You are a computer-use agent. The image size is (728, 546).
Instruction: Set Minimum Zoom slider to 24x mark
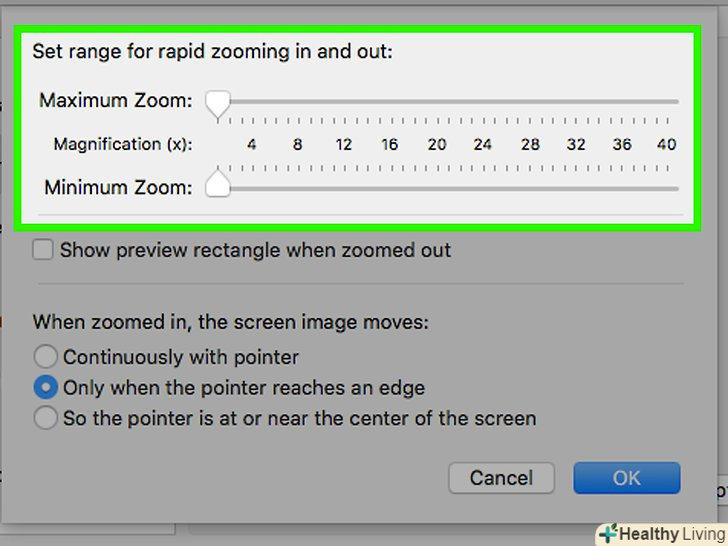pyautogui.click(x=483, y=188)
